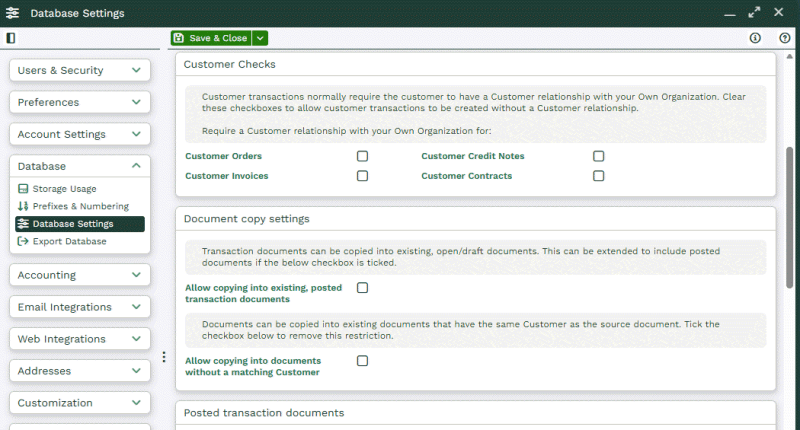Toggle the sidebar panel icon

(x=11, y=38)
